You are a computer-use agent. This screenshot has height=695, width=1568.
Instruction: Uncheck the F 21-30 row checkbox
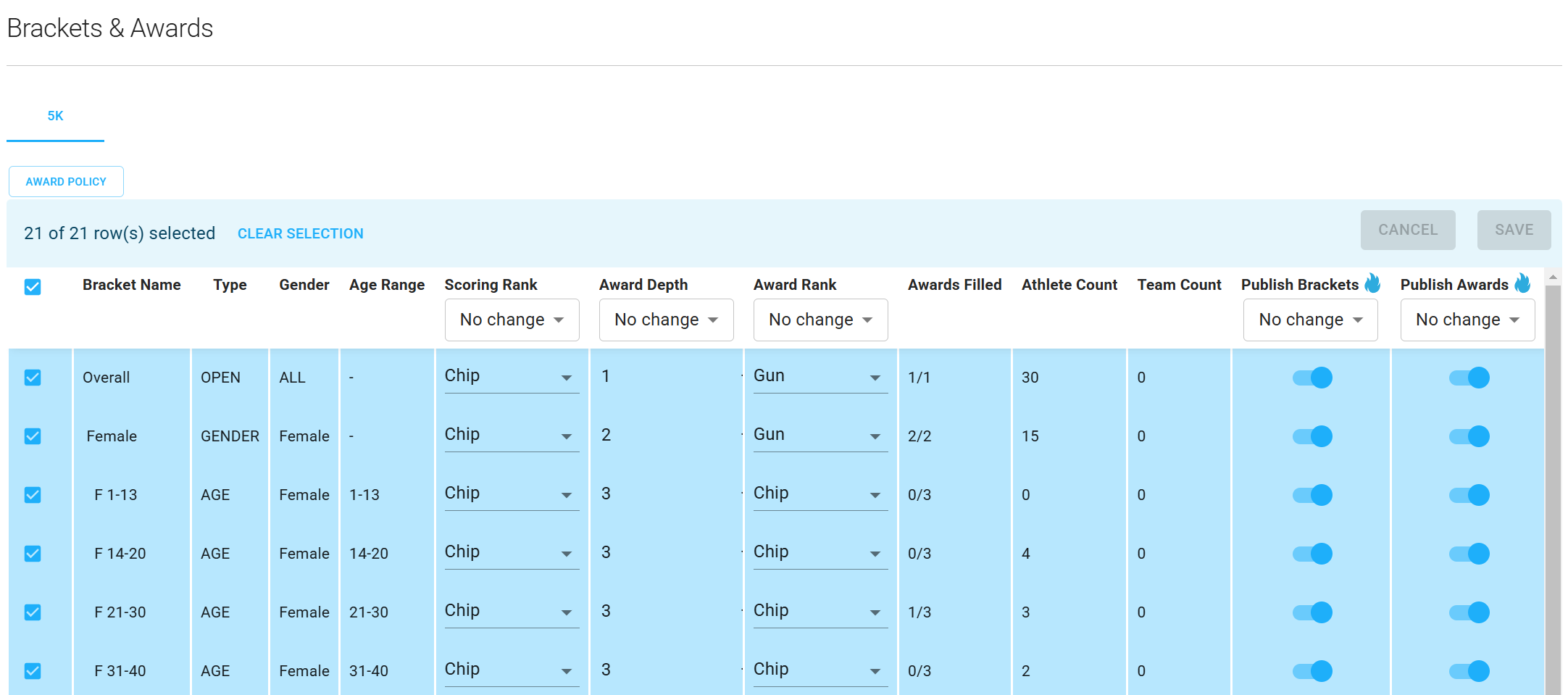pyautogui.click(x=33, y=612)
